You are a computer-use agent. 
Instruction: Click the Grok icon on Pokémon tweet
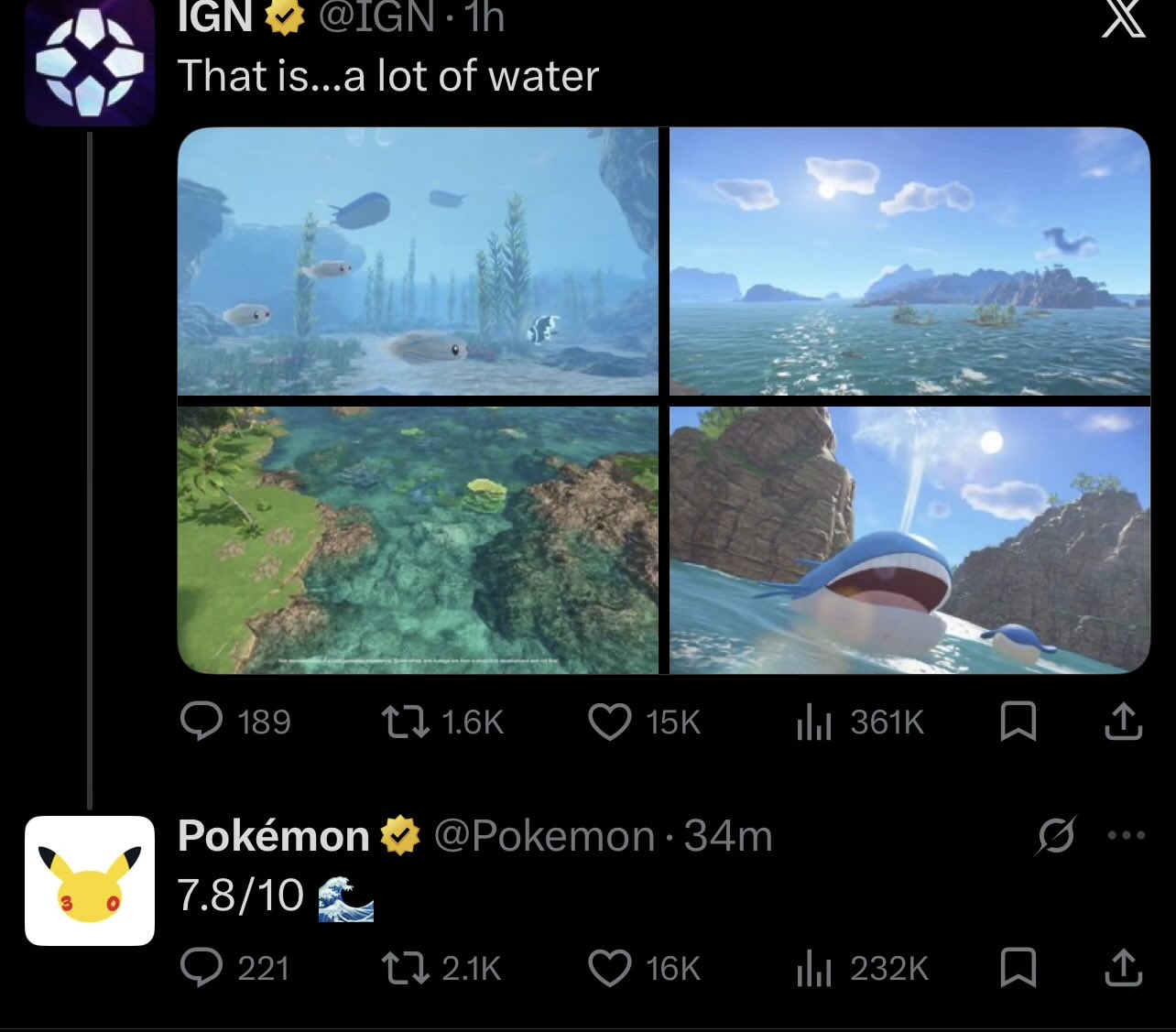coord(1056,835)
